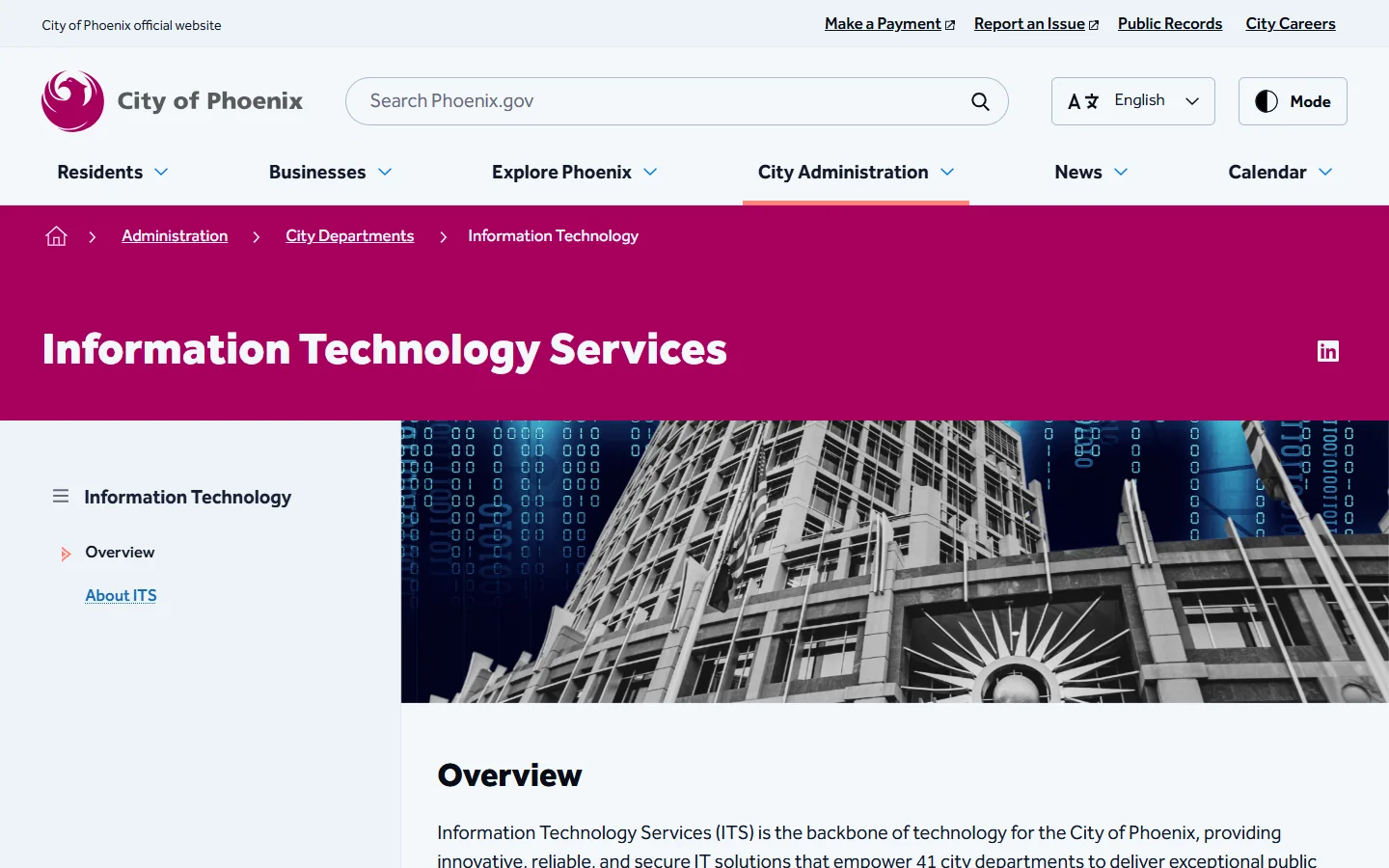Viewport: 1389px width, 868px height.
Task: Open the LinkedIn share icon
Action: pyautogui.click(x=1328, y=351)
